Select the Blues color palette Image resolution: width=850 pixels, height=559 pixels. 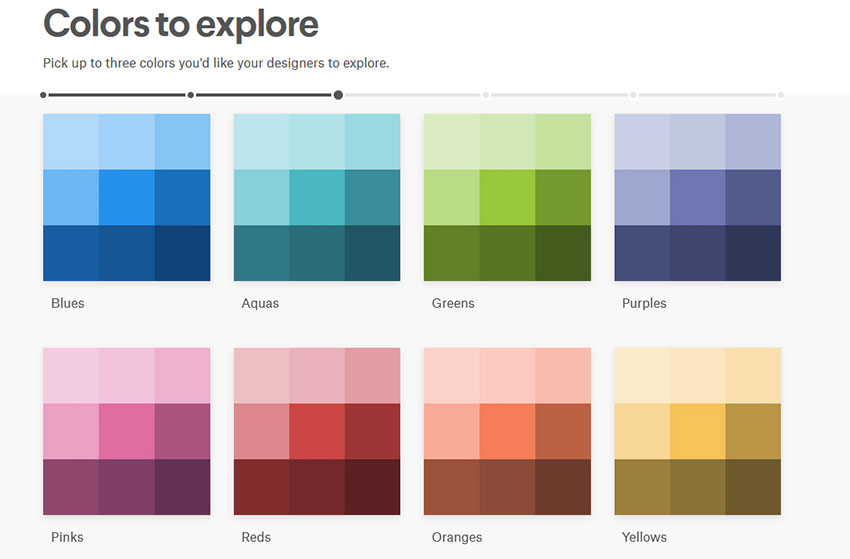pos(126,197)
